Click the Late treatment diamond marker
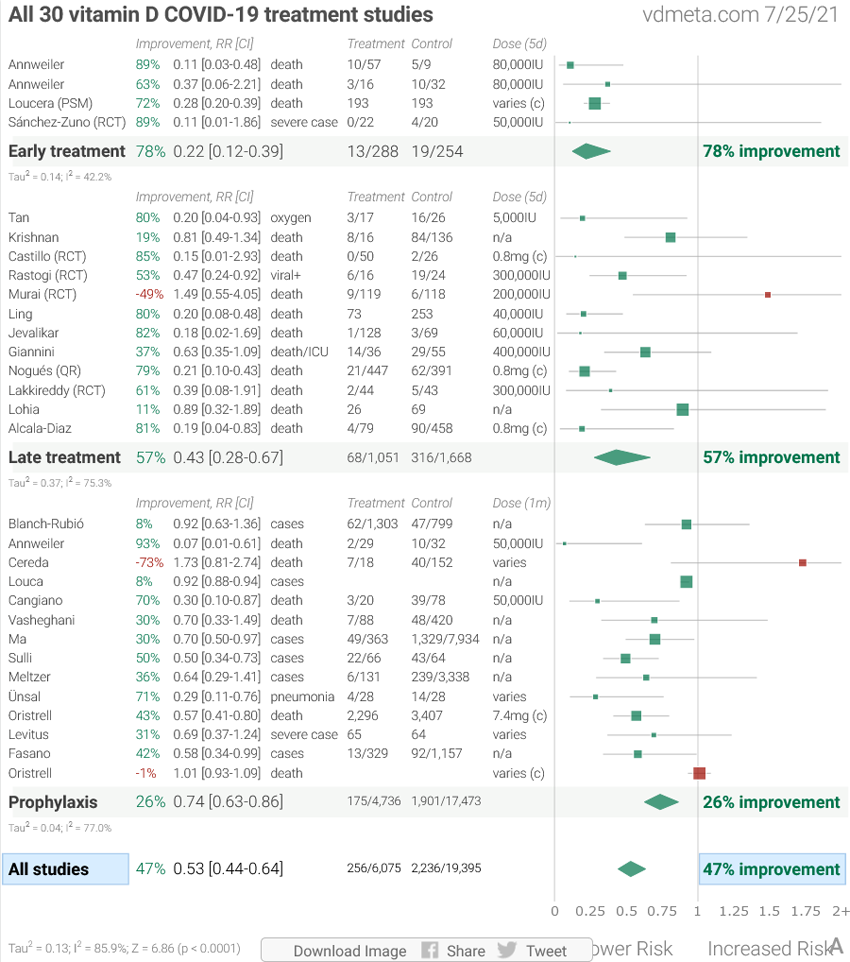 (621, 457)
